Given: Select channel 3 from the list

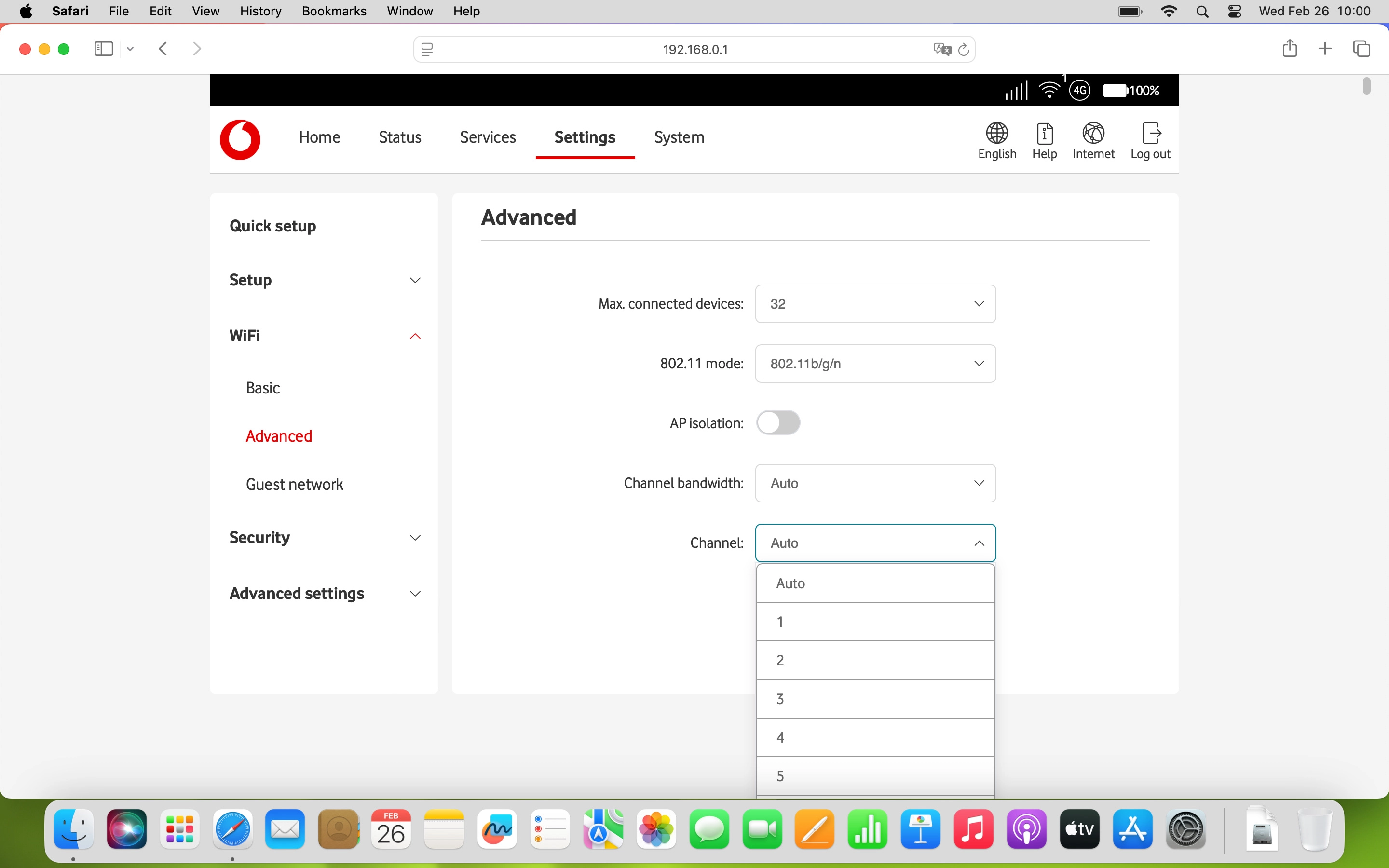Looking at the screenshot, I should [875, 699].
